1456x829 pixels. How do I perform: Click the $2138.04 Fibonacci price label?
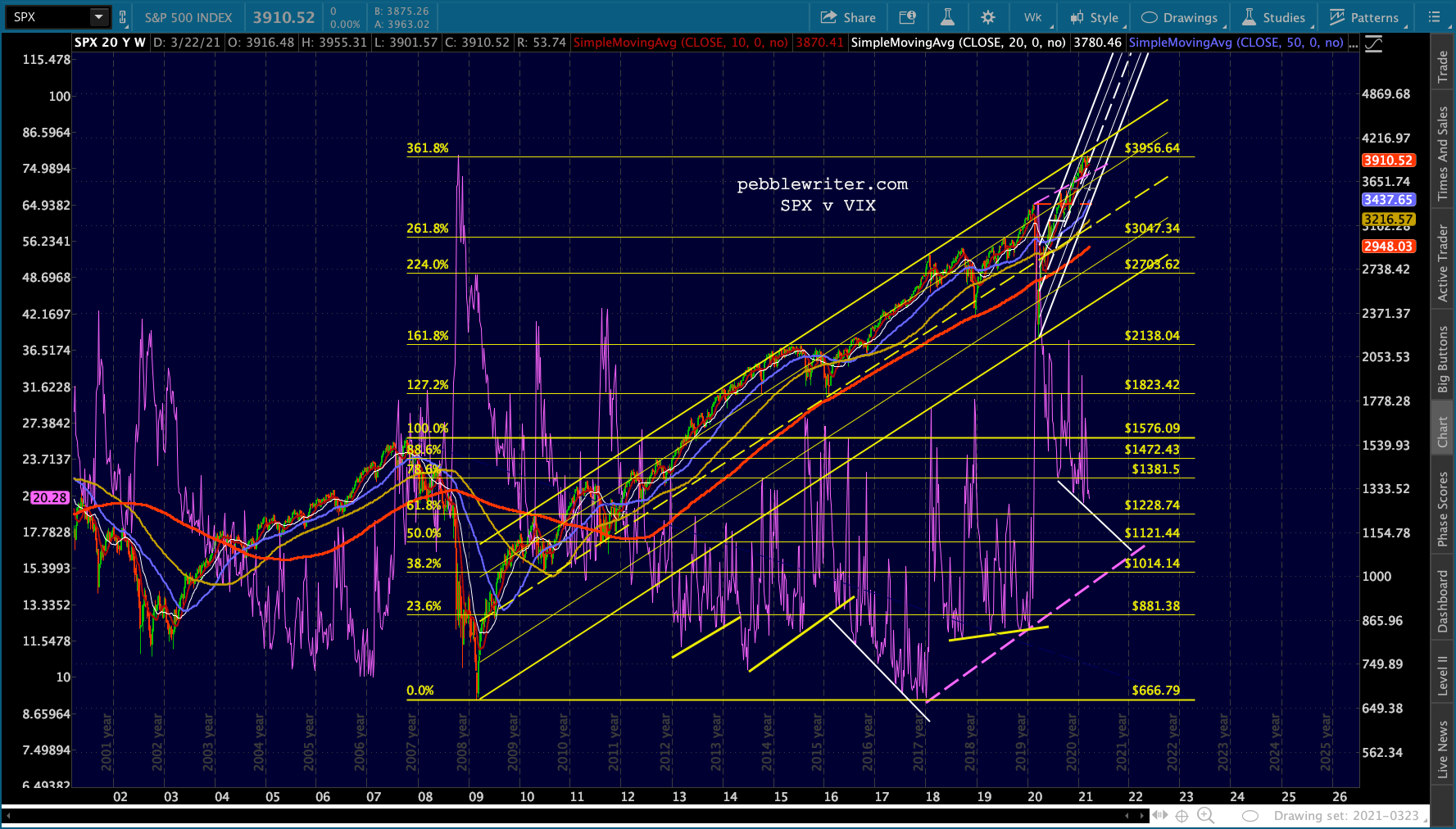[1152, 336]
